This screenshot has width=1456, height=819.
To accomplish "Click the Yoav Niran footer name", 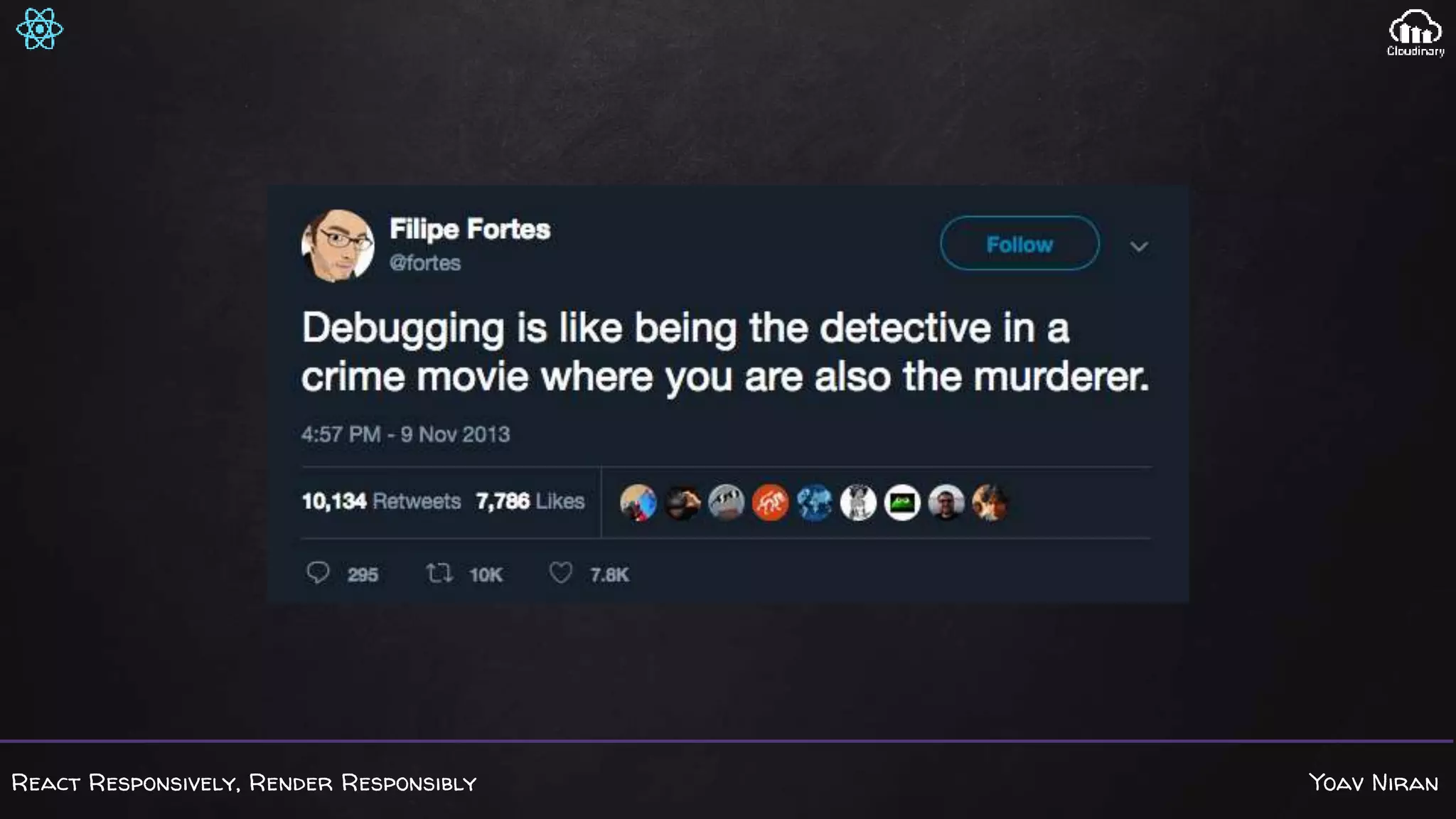I will pyautogui.click(x=1374, y=783).
